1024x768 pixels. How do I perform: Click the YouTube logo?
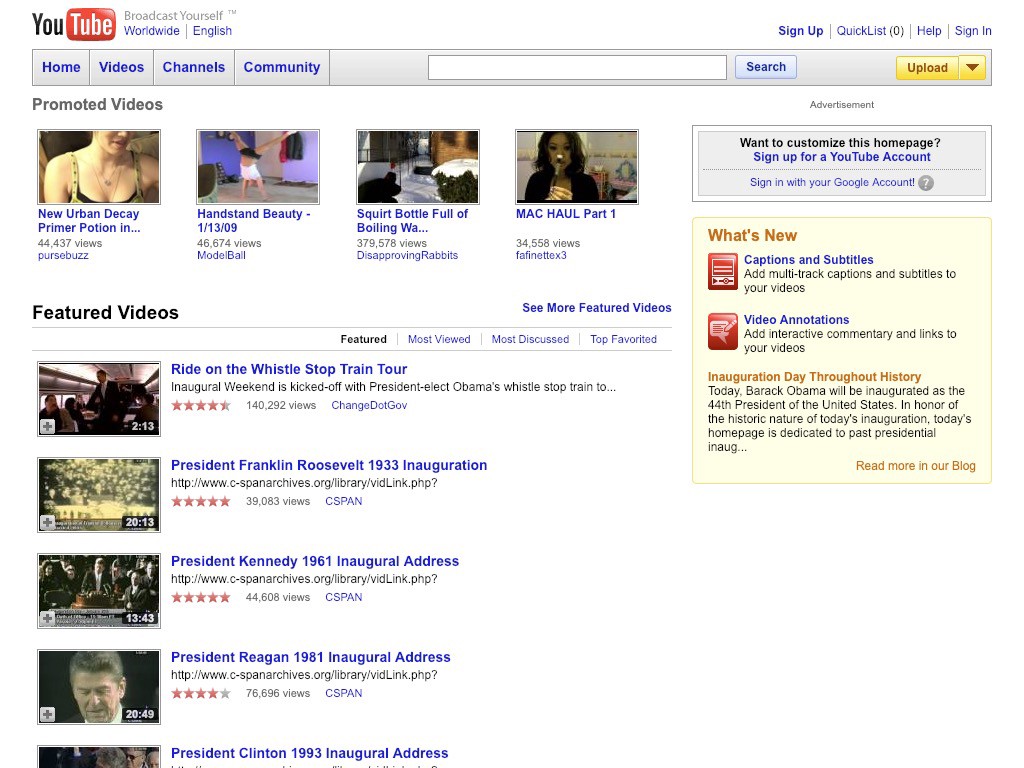pos(74,24)
